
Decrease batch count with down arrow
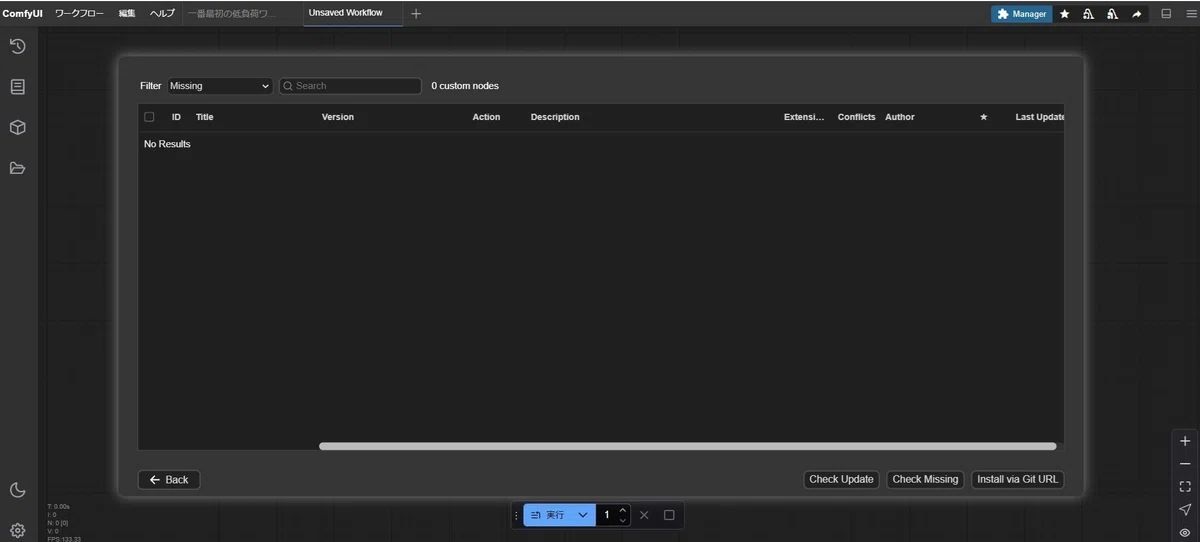(623, 520)
